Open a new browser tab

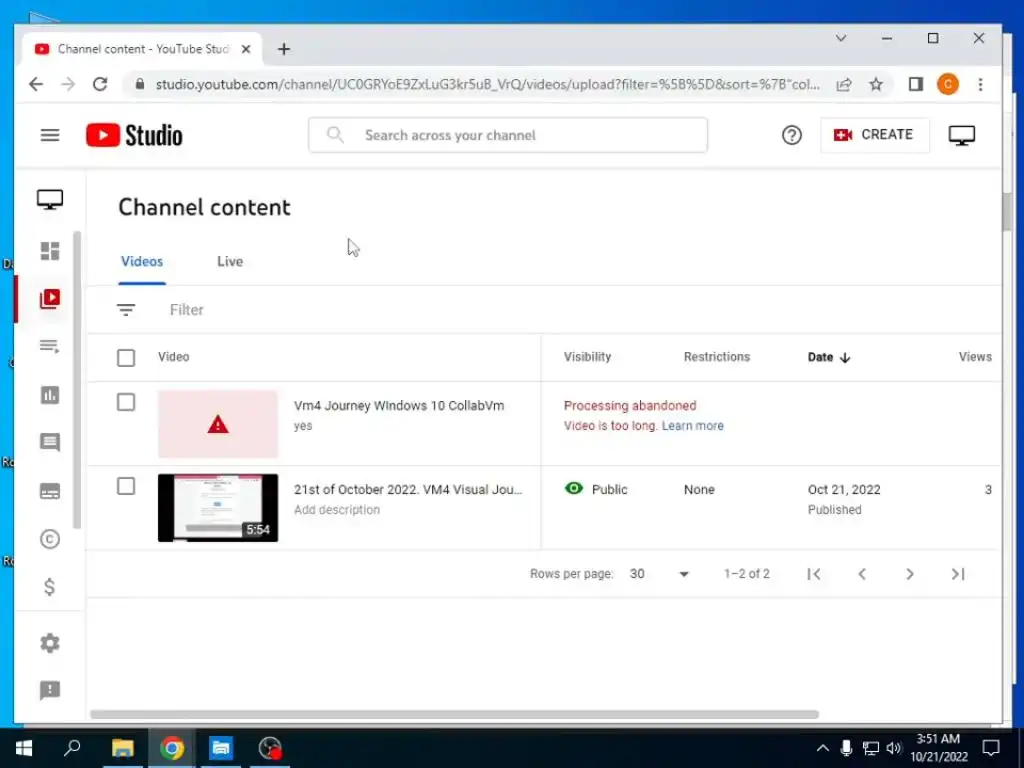click(283, 49)
